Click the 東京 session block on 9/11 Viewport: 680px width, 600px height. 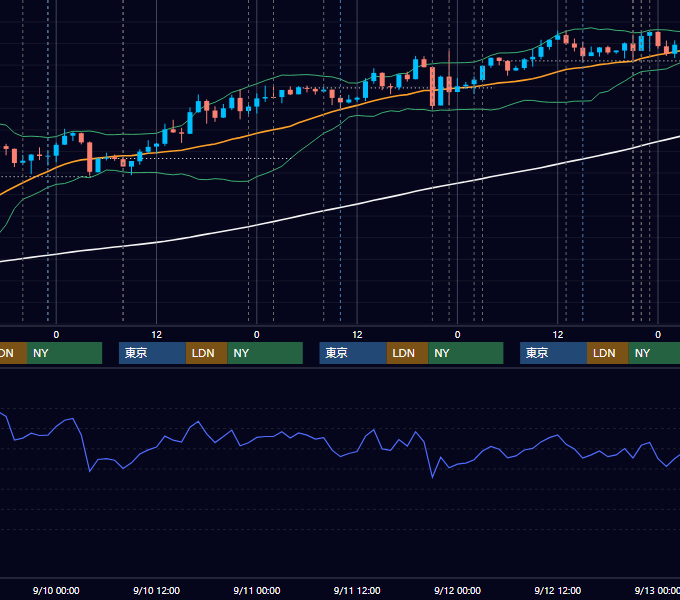click(353, 353)
